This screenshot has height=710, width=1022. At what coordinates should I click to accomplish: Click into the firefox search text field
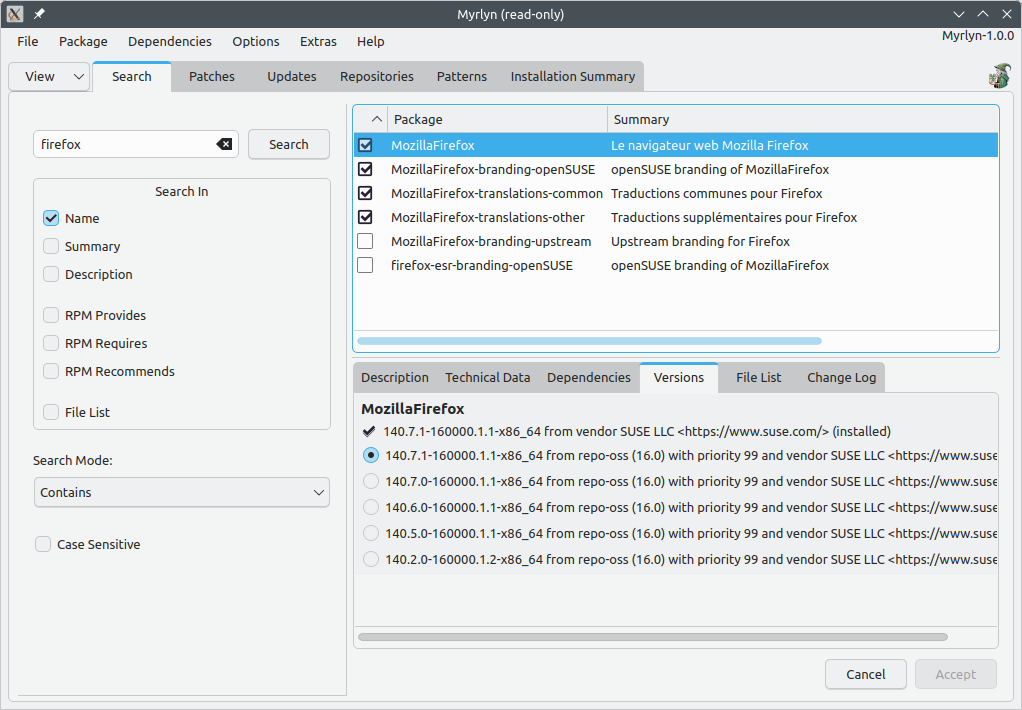point(125,144)
